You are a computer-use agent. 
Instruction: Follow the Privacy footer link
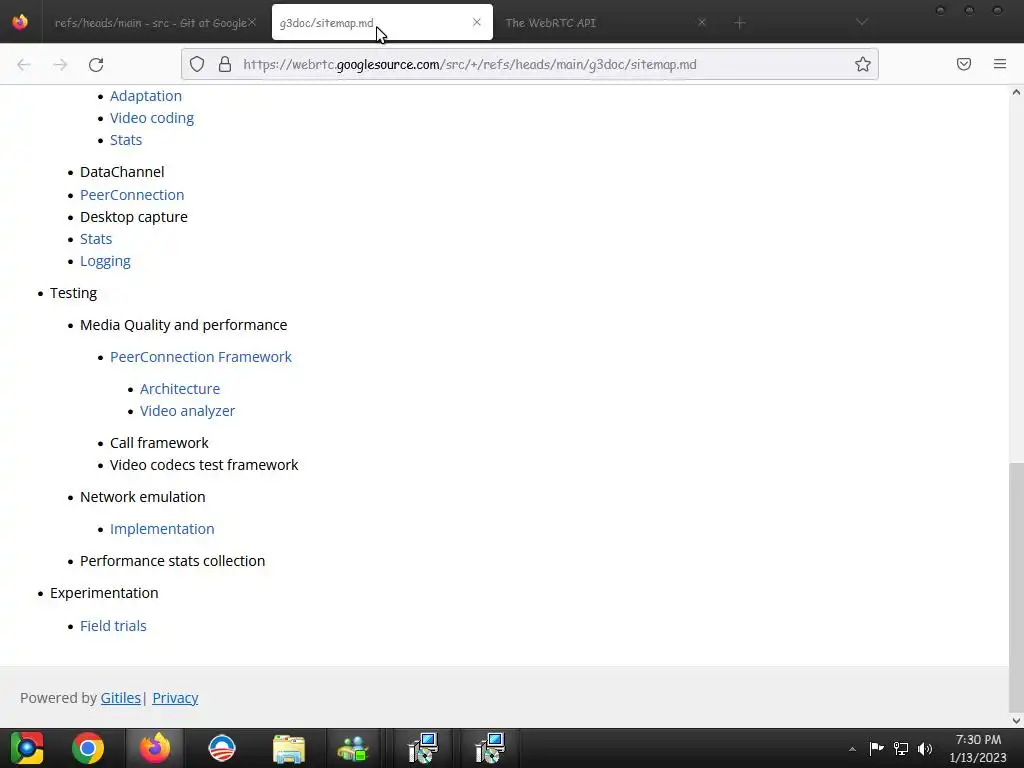tap(175, 698)
